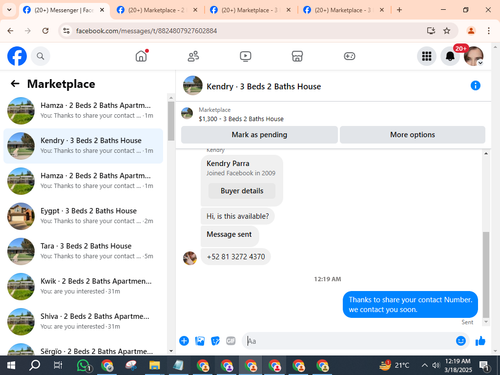Image resolution: width=500 pixels, height=375 pixels.
Task: View site information icon in address bar
Action: tap(66, 31)
